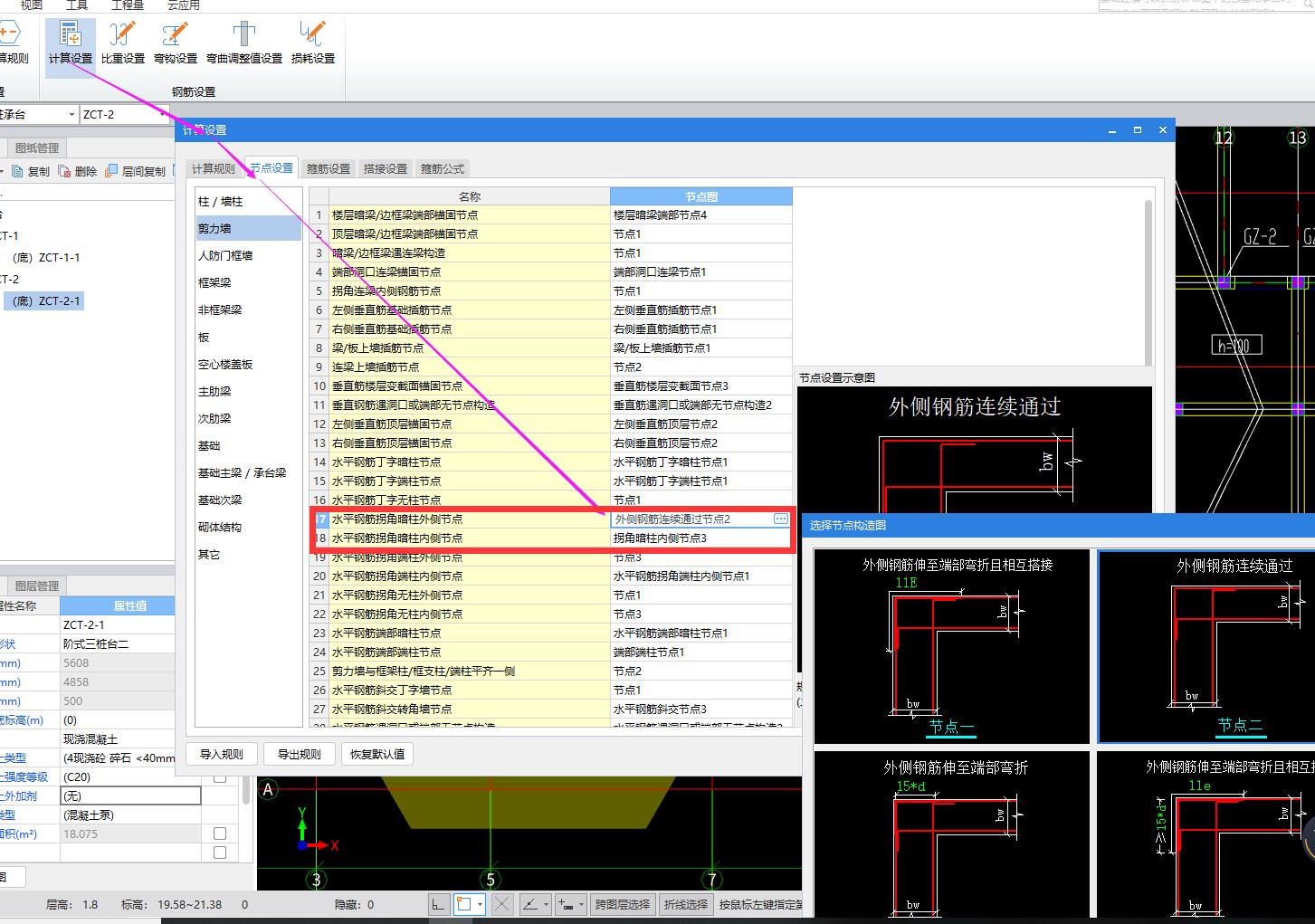Choose the 节点二 construction diagram thumbnail
This screenshot has width=1315, height=924.
click(1205, 646)
